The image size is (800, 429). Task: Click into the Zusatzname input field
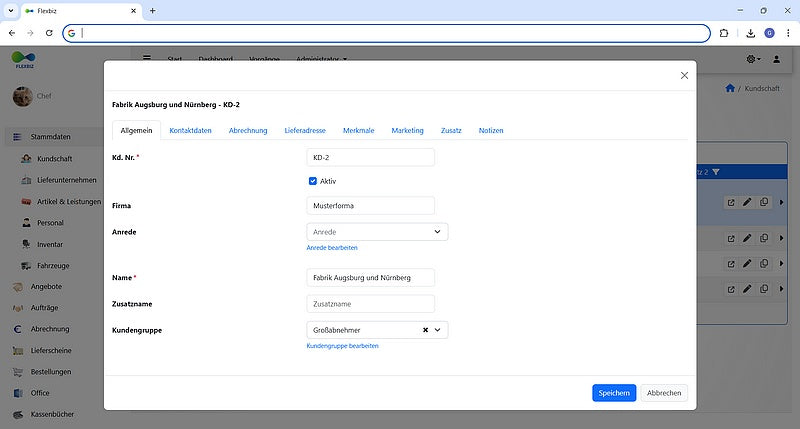370,303
